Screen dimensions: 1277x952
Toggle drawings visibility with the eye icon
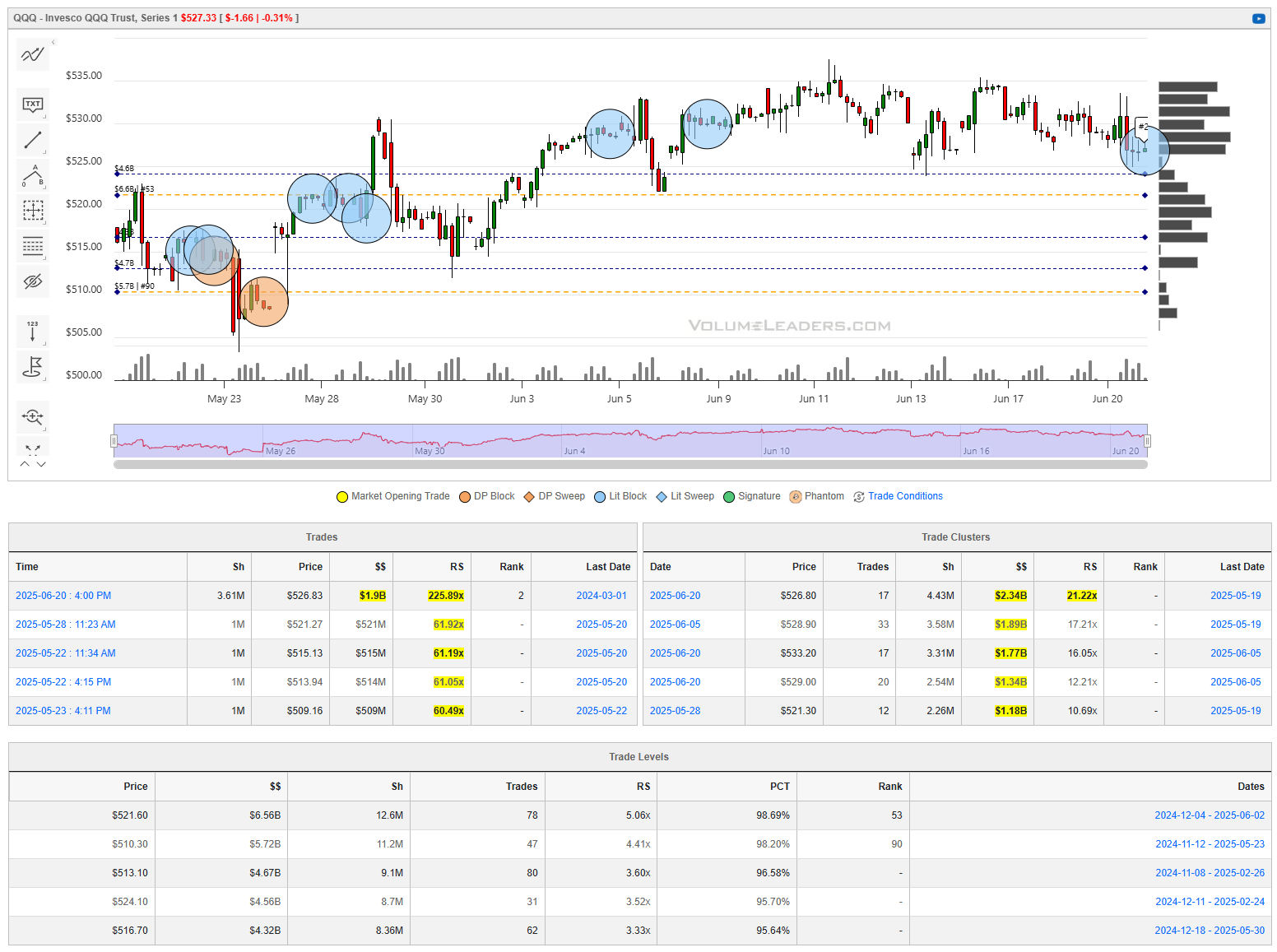click(x=33, y=281)
